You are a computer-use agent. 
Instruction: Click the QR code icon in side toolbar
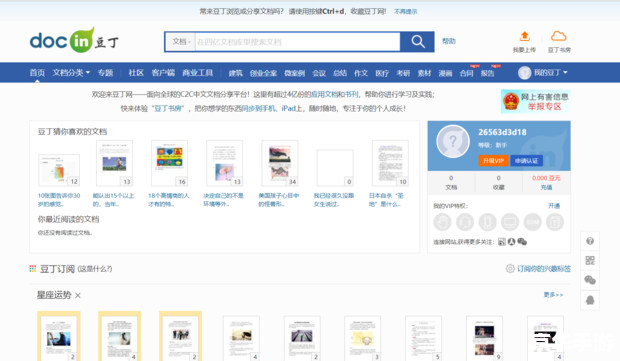pos(590,261)
